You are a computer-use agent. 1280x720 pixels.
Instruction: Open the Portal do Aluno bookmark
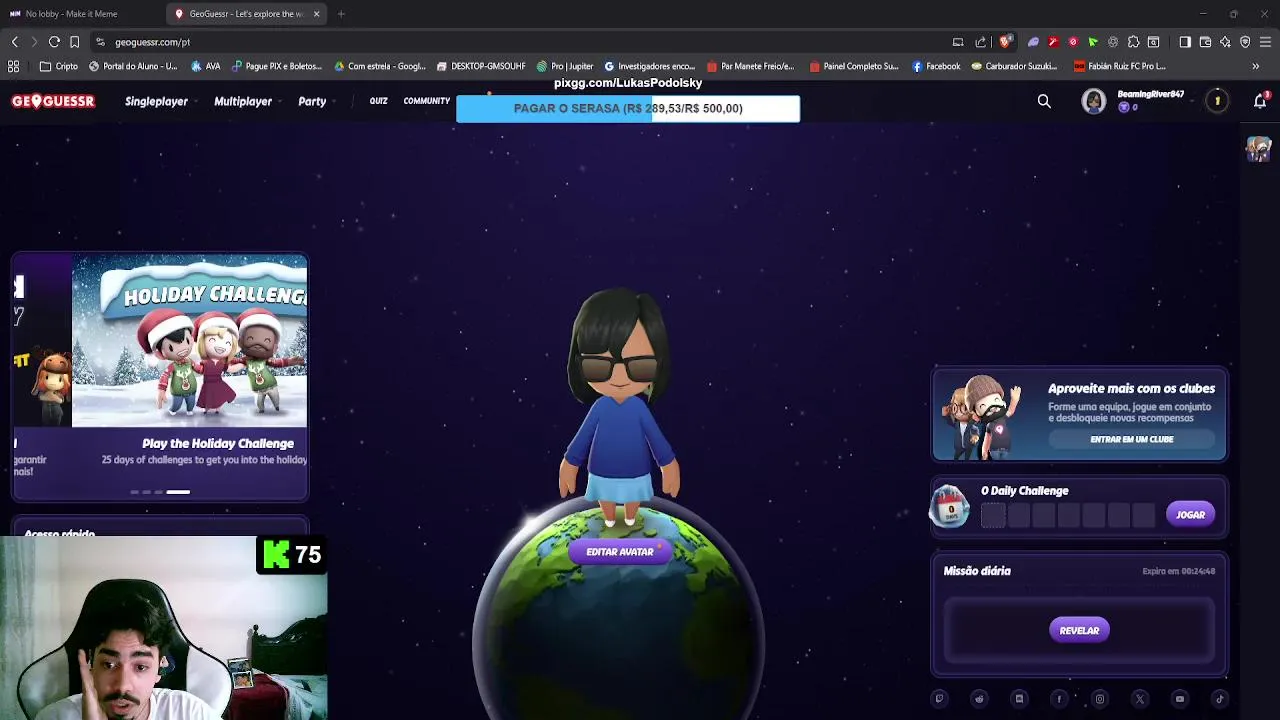133,66
